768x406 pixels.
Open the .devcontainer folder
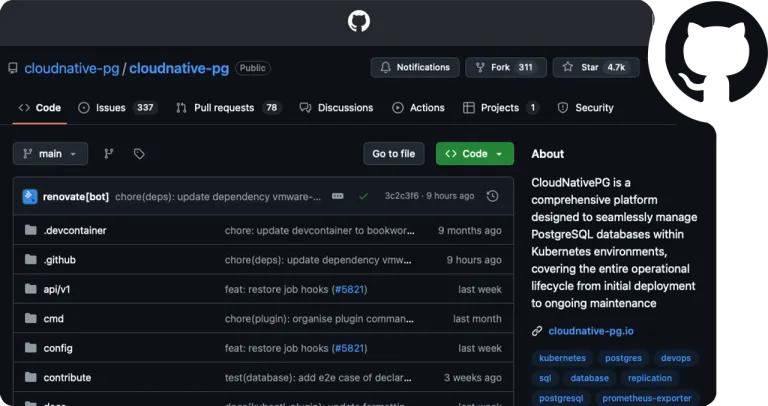75,231
